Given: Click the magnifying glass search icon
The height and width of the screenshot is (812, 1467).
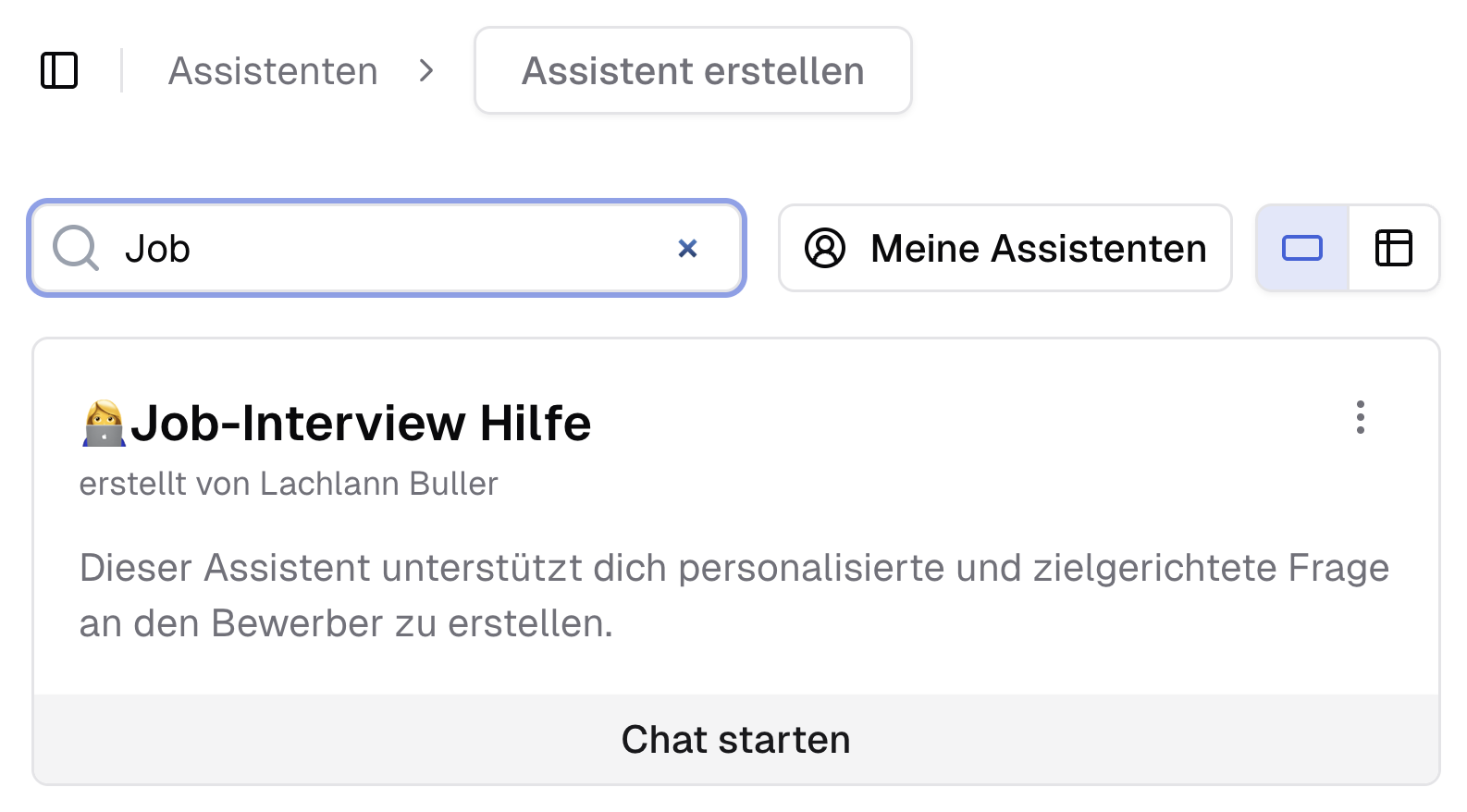Looking at the screenshot, I should tap(74, 248).
